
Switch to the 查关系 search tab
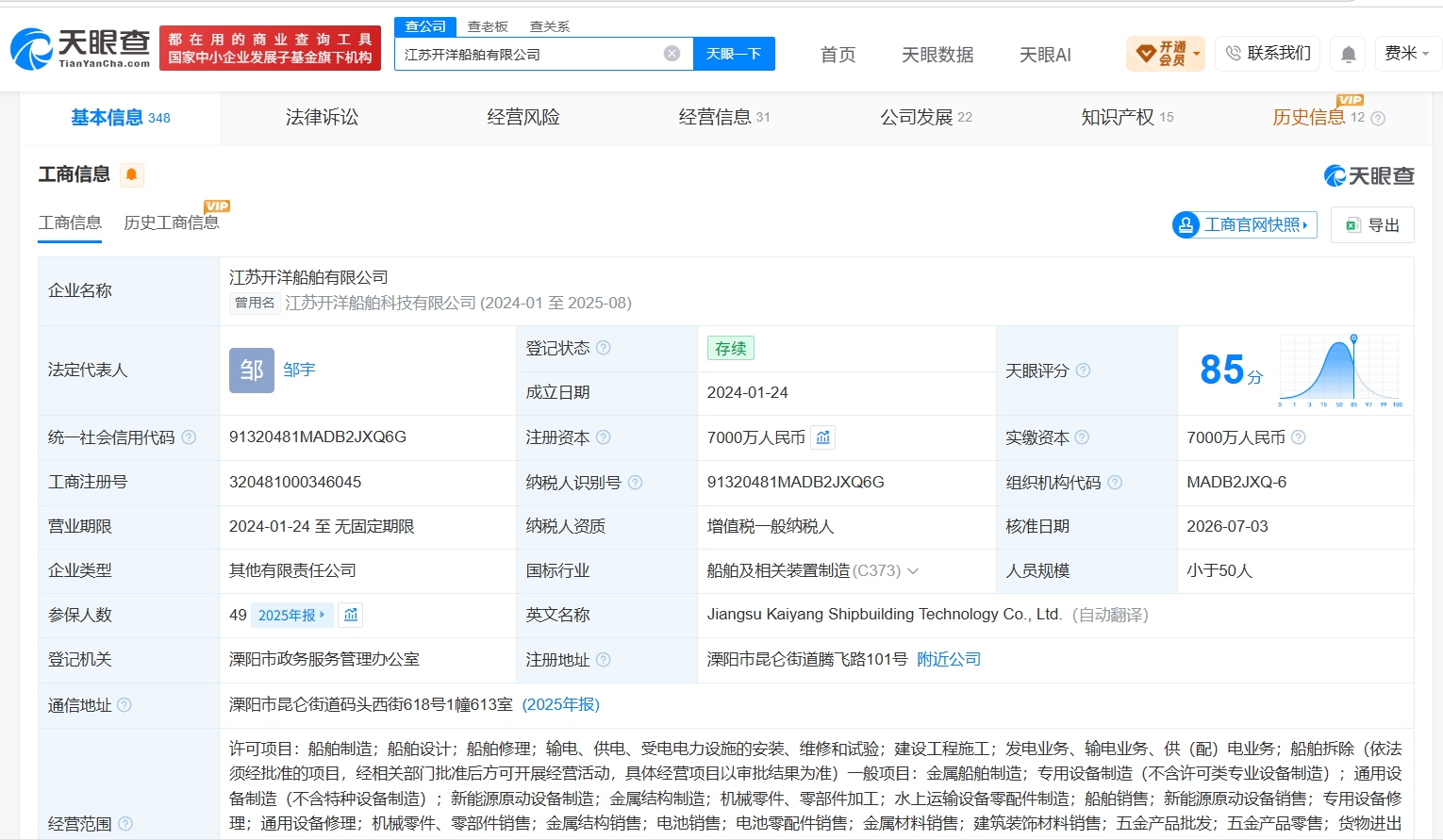click(x=550, y=26)
